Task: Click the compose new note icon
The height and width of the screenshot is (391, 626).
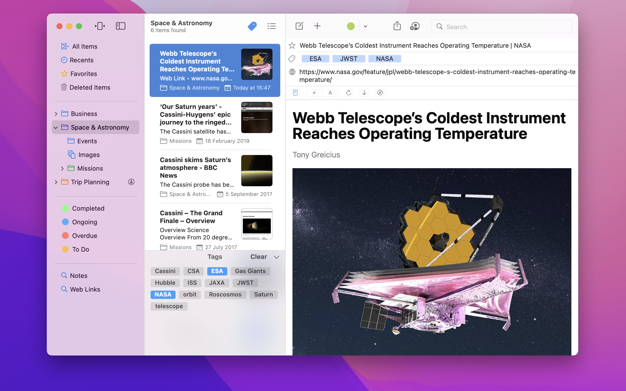Action: point(299,26)
